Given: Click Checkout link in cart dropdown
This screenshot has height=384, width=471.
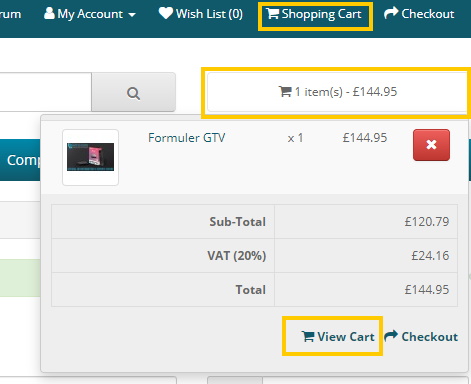Looking at the screenshot, I should click(421, 336).
